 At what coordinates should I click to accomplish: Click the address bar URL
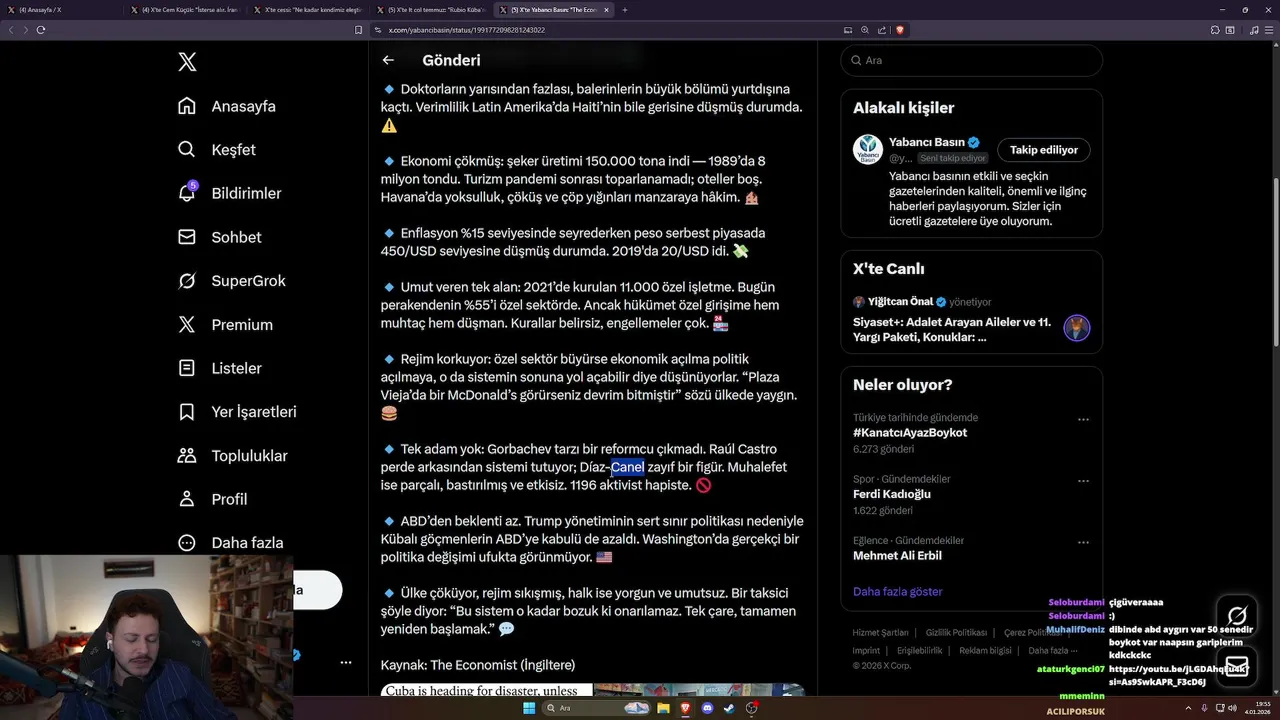466,30
